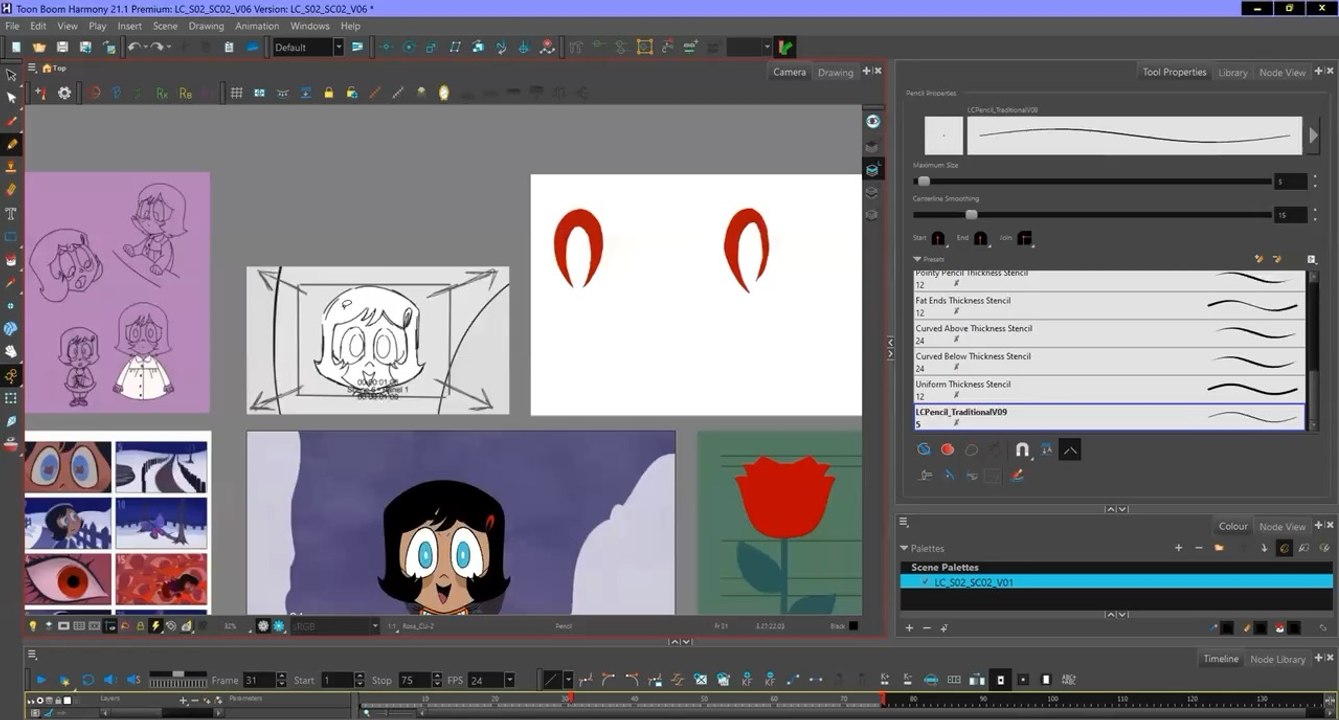
Task: Add a colour swatch with bottom plus
Action: [909, 628]
